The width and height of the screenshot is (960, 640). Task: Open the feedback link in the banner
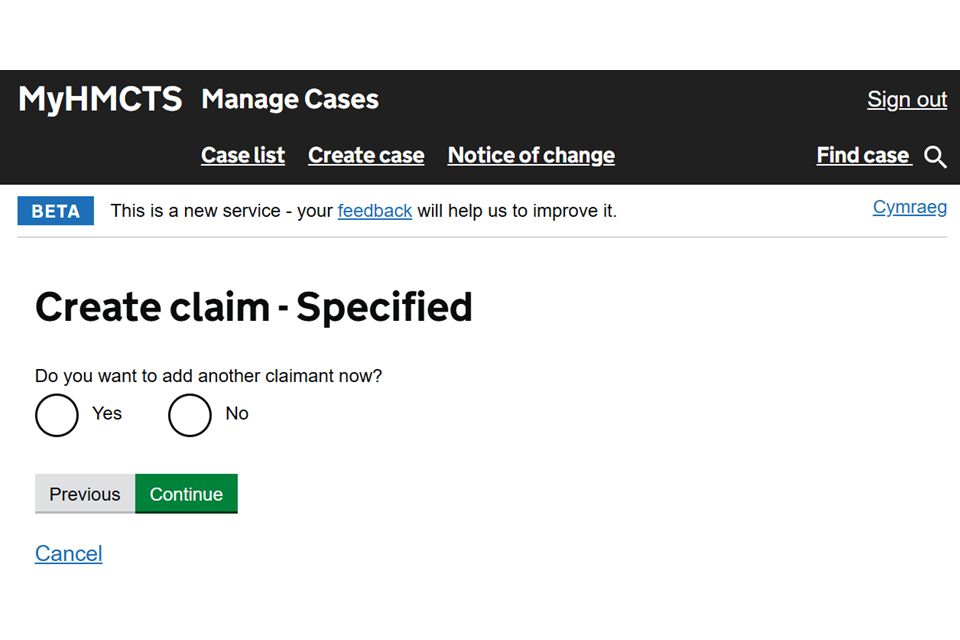[375, 211]
